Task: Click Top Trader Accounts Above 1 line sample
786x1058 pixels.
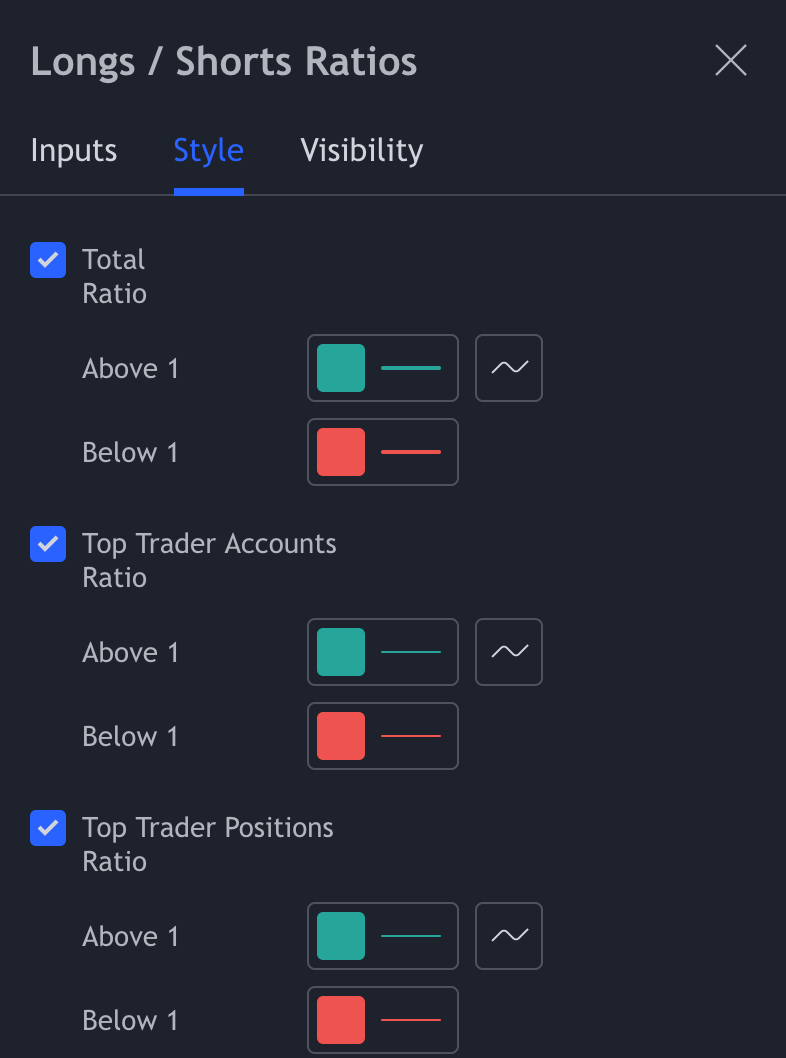Action: point(411,652)
